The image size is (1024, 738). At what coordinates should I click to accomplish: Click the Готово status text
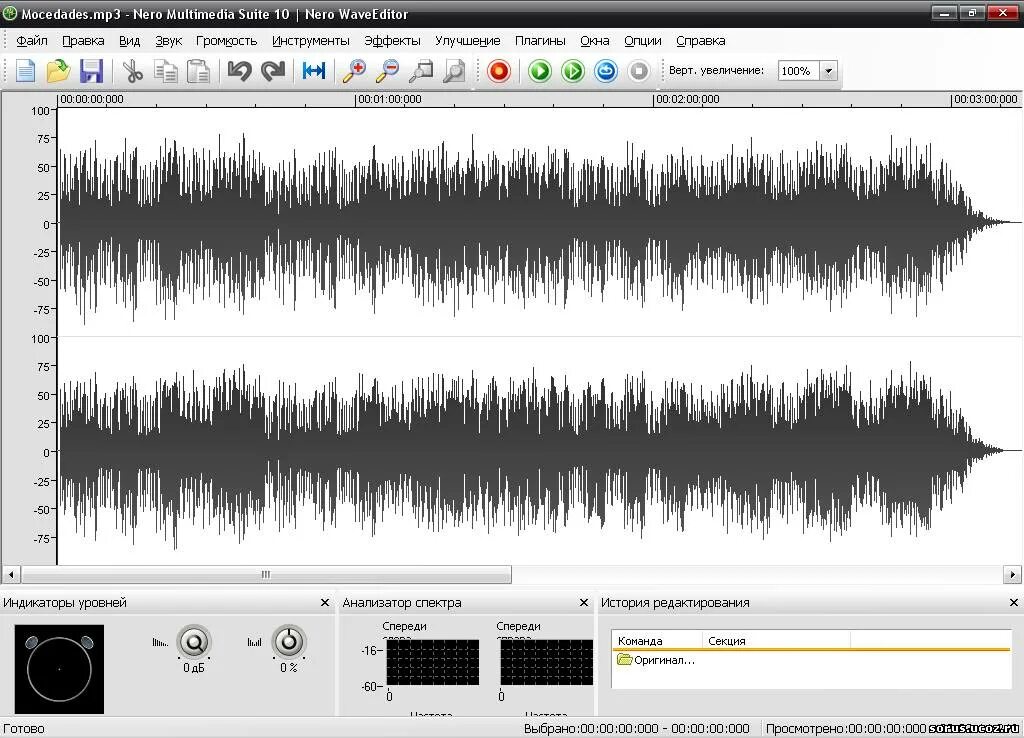coord(24,728)
